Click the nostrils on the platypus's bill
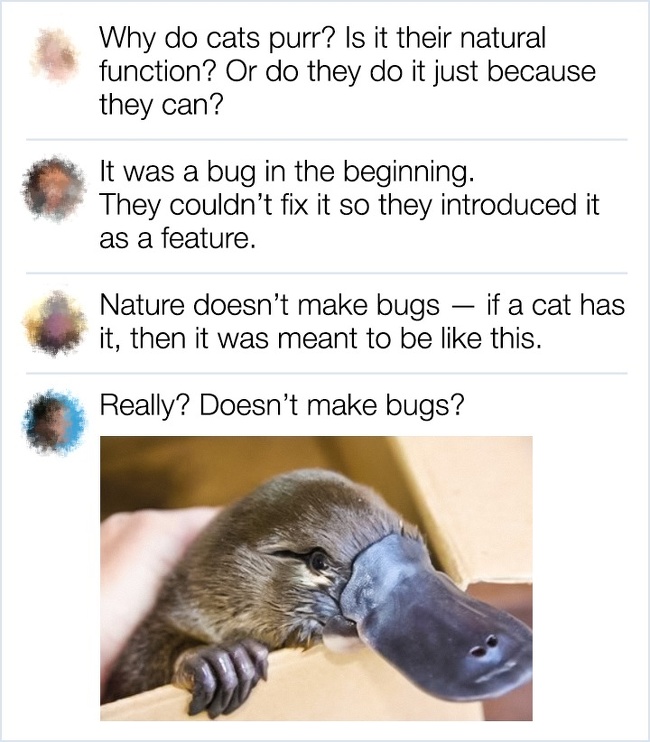Screen dimensions: 650x742 point(485,647)
